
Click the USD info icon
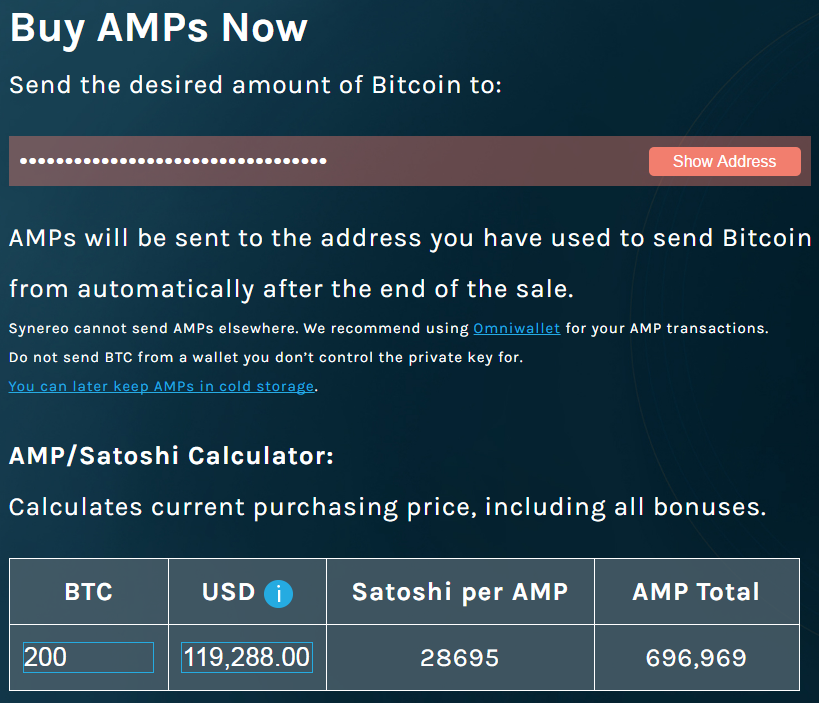click(278, 594)
